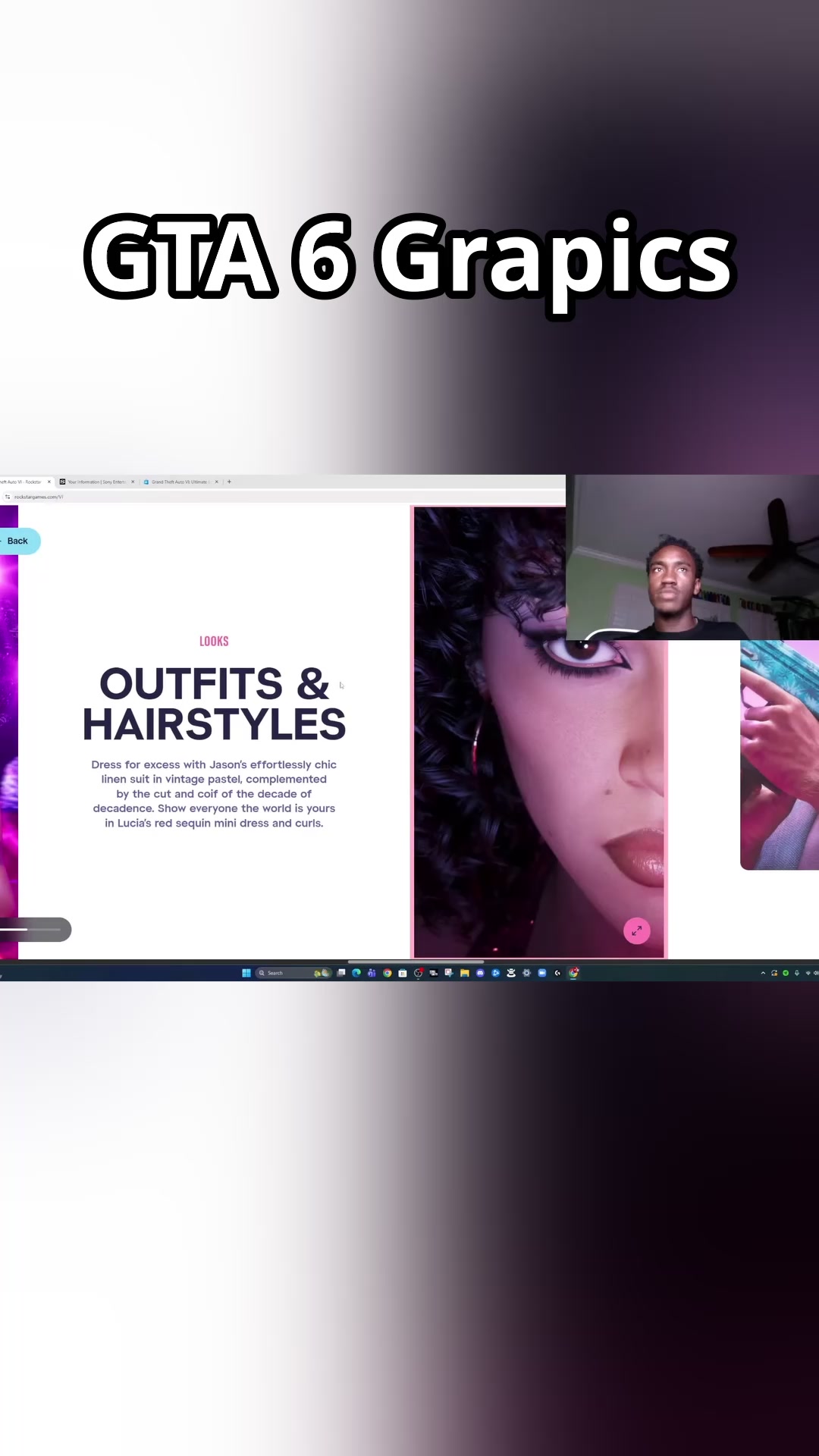Click the Dress for excess description text

coord(214,794)
